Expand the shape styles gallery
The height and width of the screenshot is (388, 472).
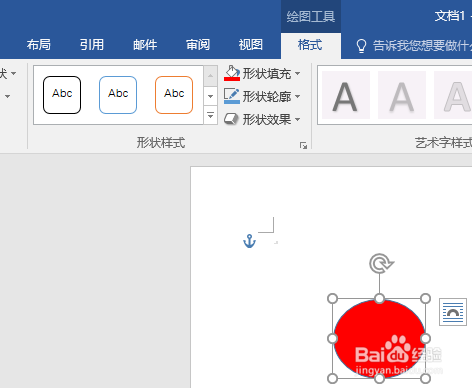[210, 115]
